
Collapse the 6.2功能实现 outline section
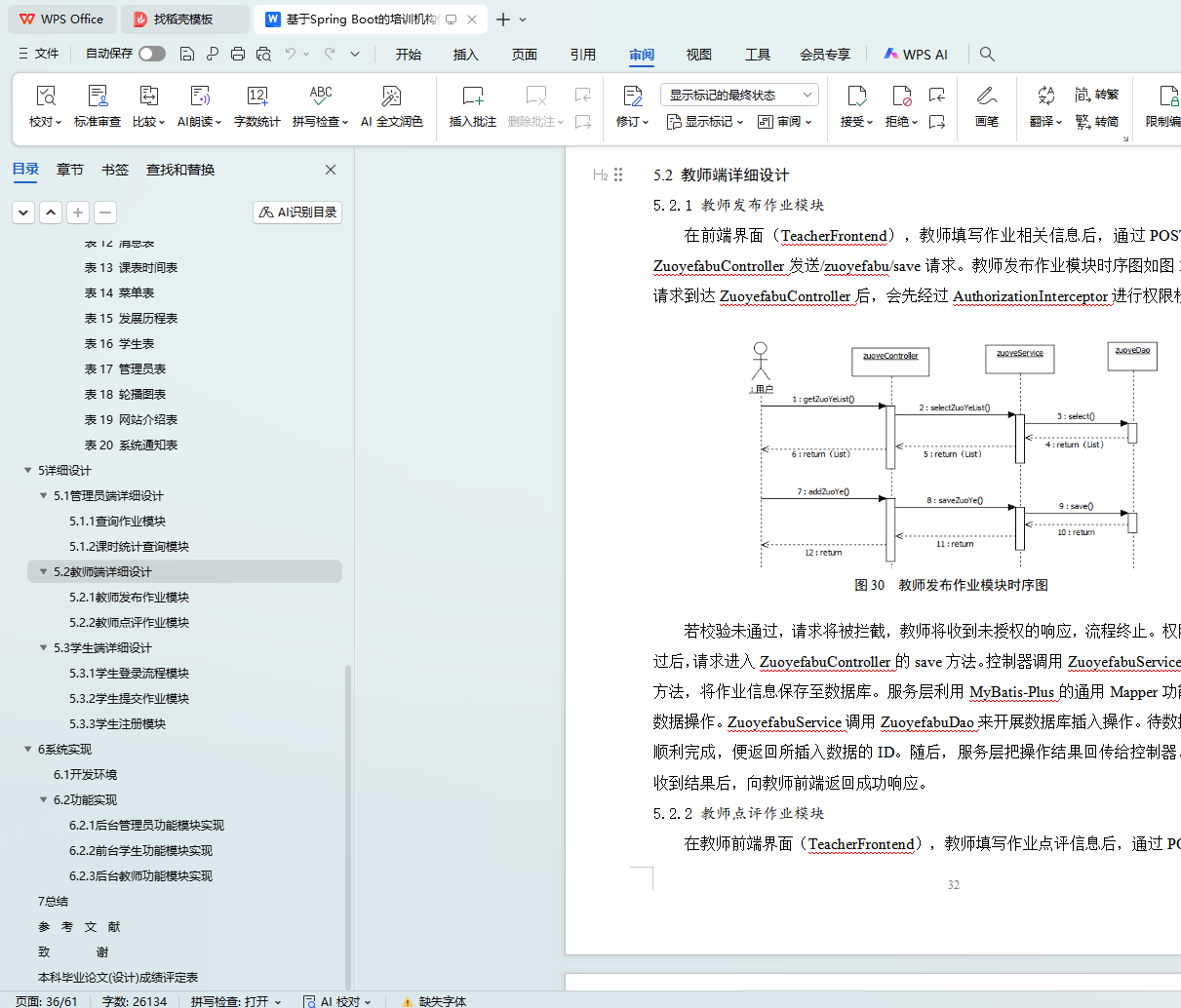click(x=44, y=800)
